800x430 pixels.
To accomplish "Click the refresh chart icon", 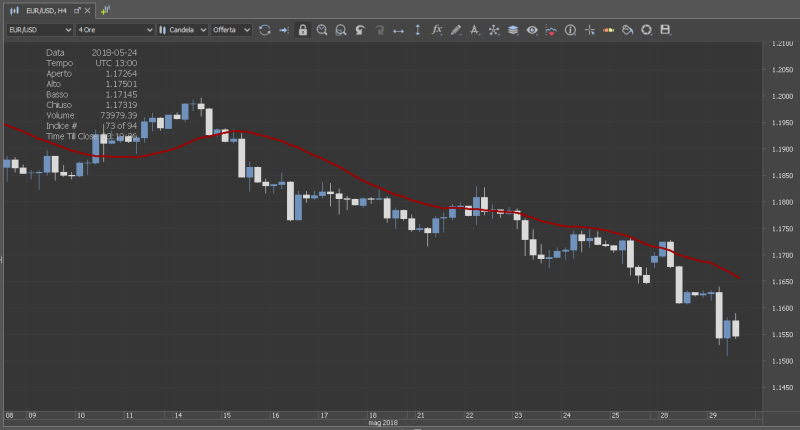I will (265, 30).
